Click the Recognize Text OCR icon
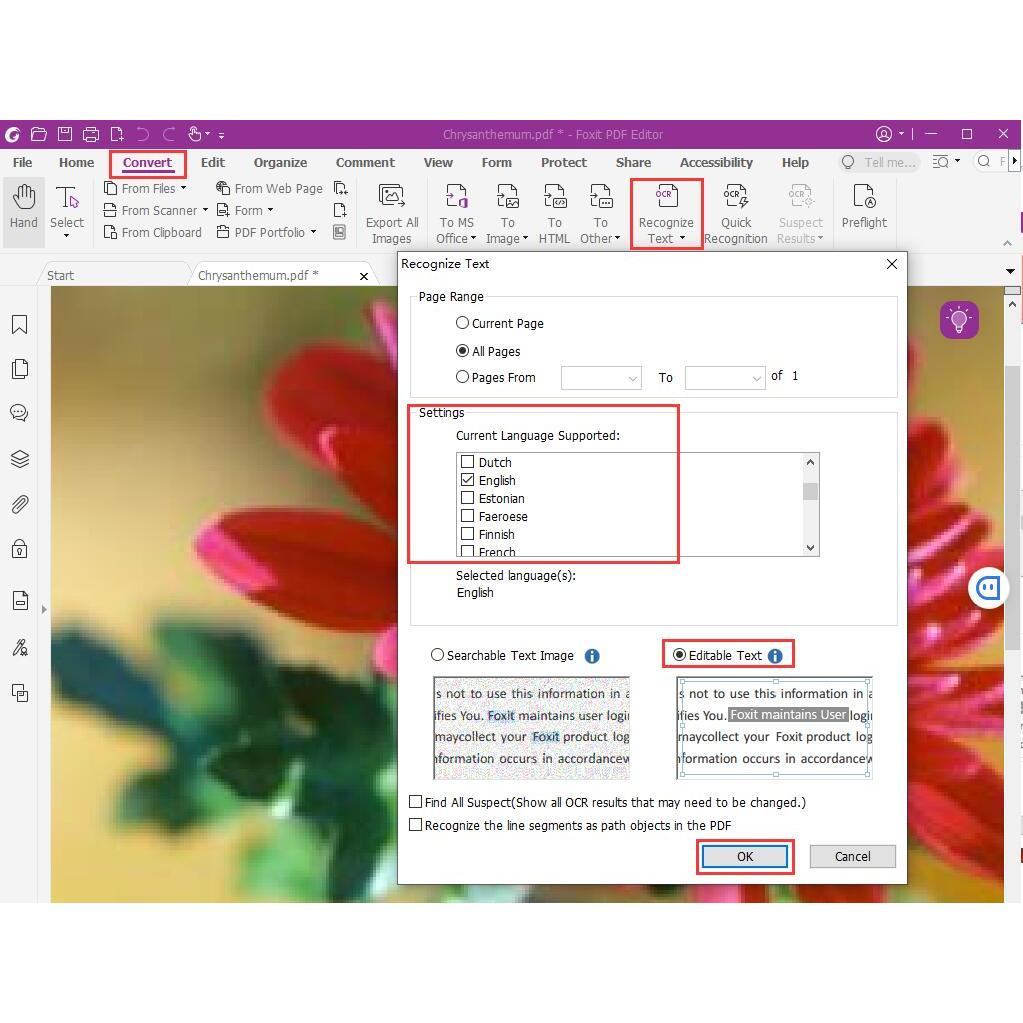The image size is (1023, 1023). click(665, 198)
